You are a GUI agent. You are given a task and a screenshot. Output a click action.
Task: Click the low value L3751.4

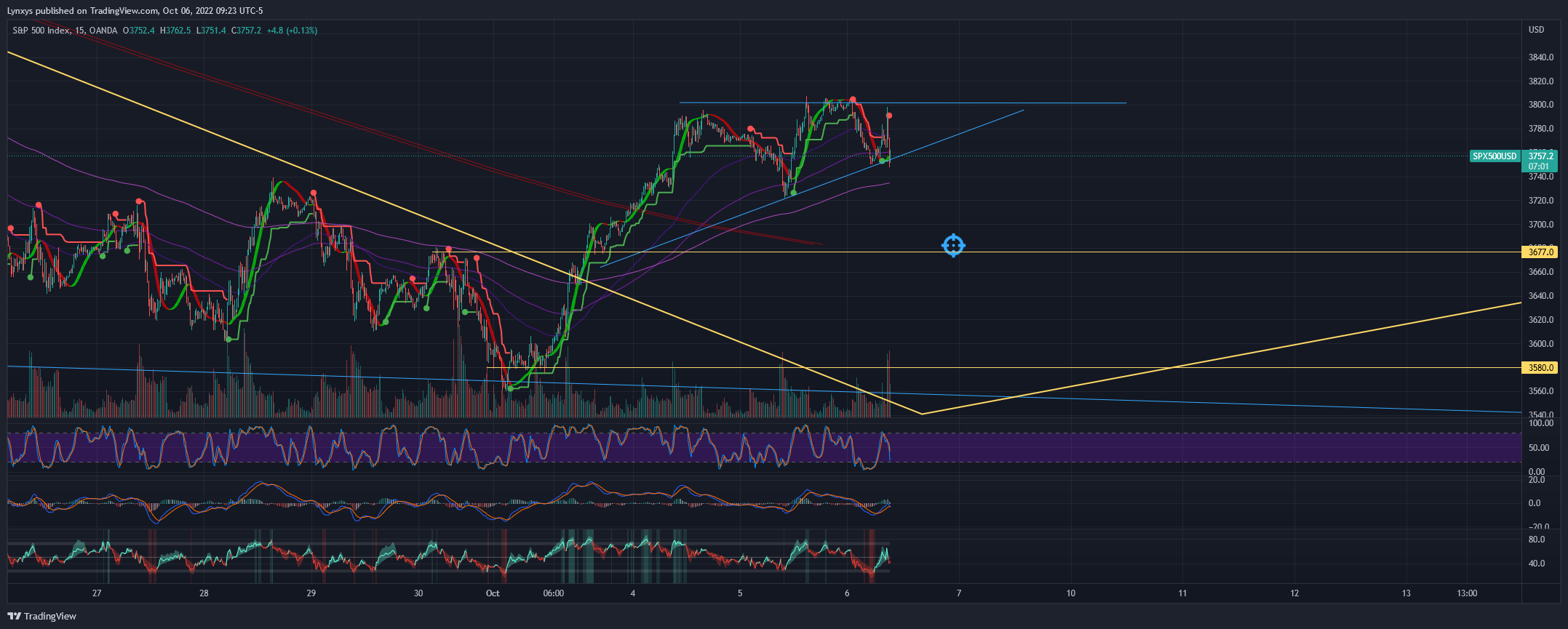(x=211, y=31)
